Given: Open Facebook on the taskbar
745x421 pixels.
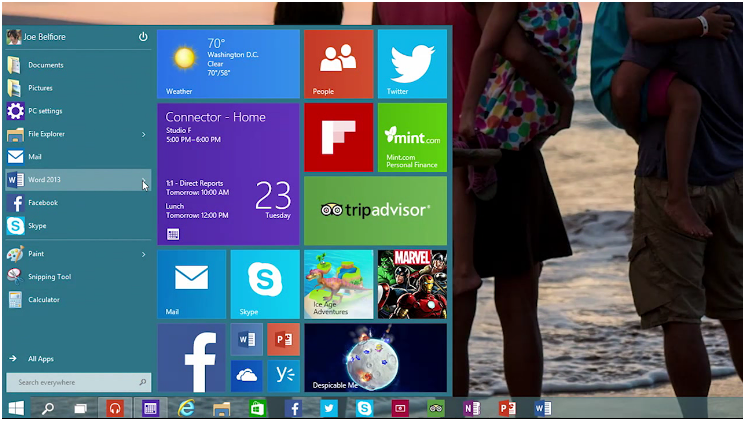Looking at the screenshot, I should (x=294, y=408).
